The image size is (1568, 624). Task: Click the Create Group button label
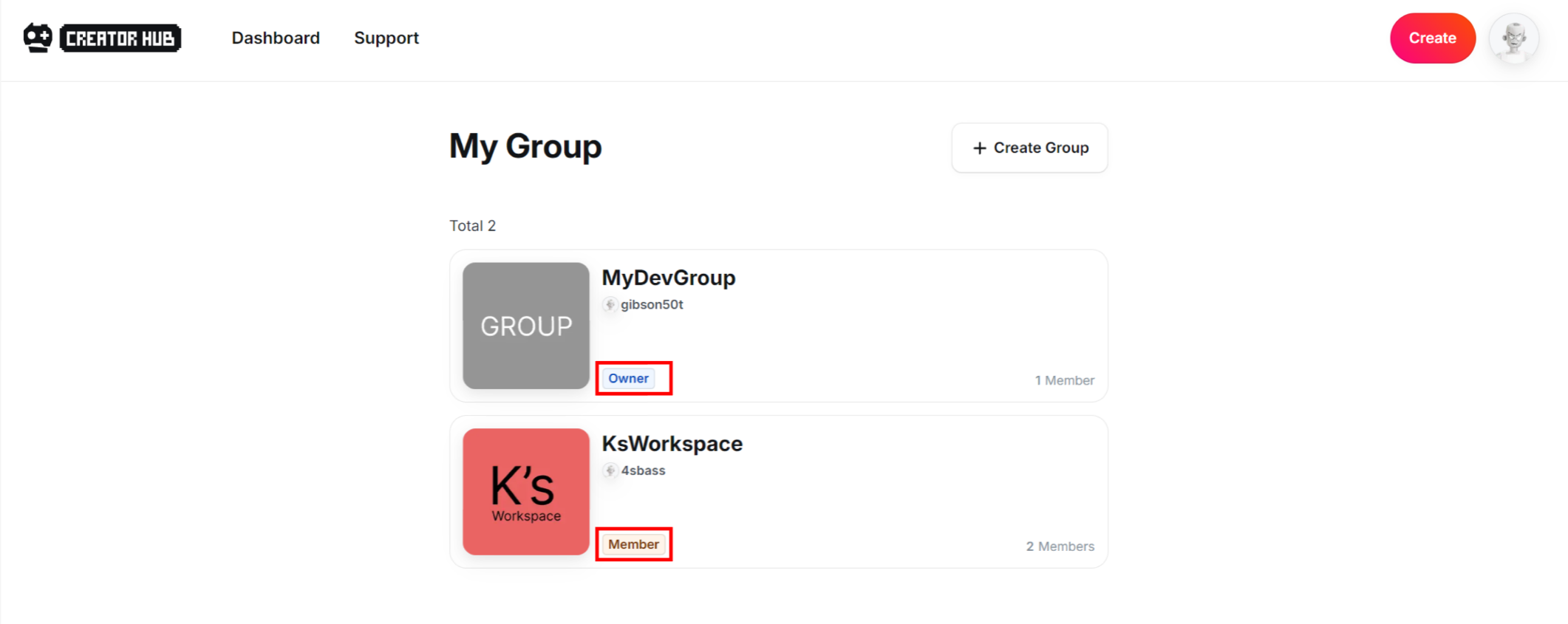[1040, 148]
